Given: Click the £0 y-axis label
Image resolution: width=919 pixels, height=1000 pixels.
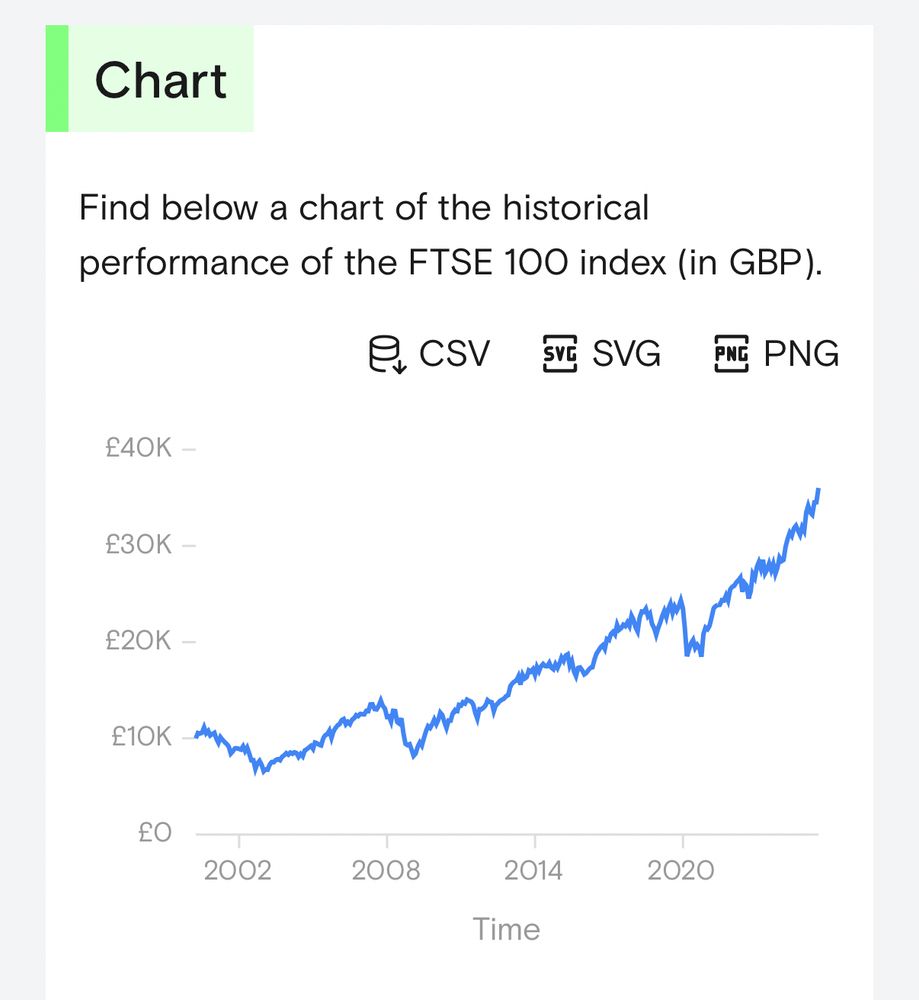Looking at the screenshot, I should pos(156,833).
